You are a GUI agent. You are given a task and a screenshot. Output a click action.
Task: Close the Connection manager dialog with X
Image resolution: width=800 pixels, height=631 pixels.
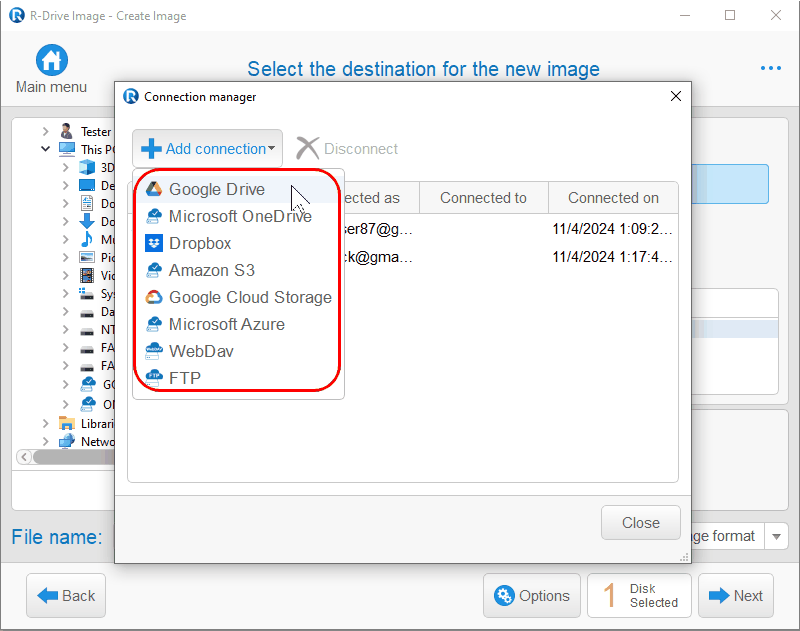pos(676,96)
